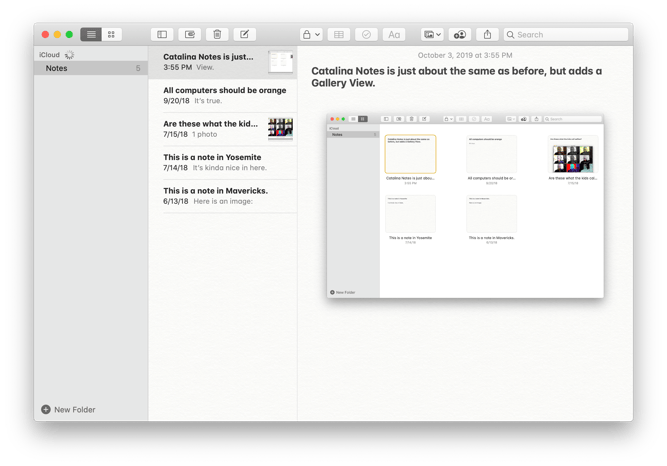
Task: Maximize the Notes window
Action: click(69, 34)
